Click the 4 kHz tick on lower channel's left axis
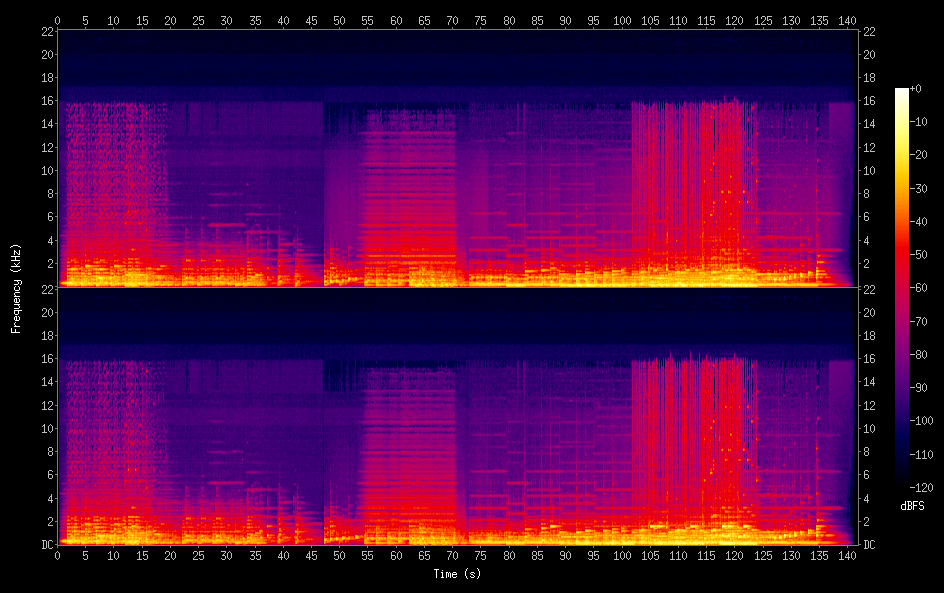This screenshot has height=593, width=944. point(49,498)
